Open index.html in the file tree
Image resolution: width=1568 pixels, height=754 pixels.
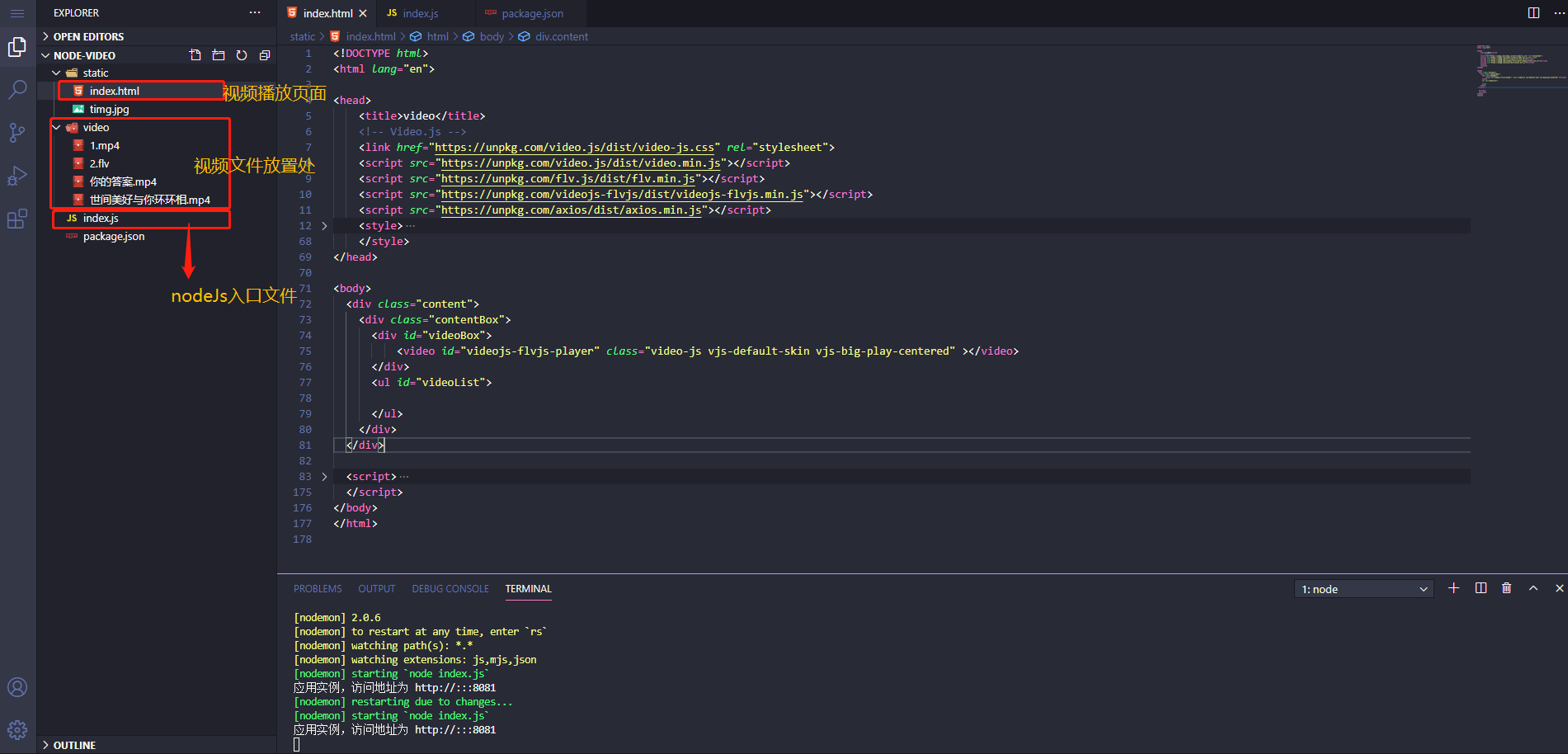pos(115,91)
